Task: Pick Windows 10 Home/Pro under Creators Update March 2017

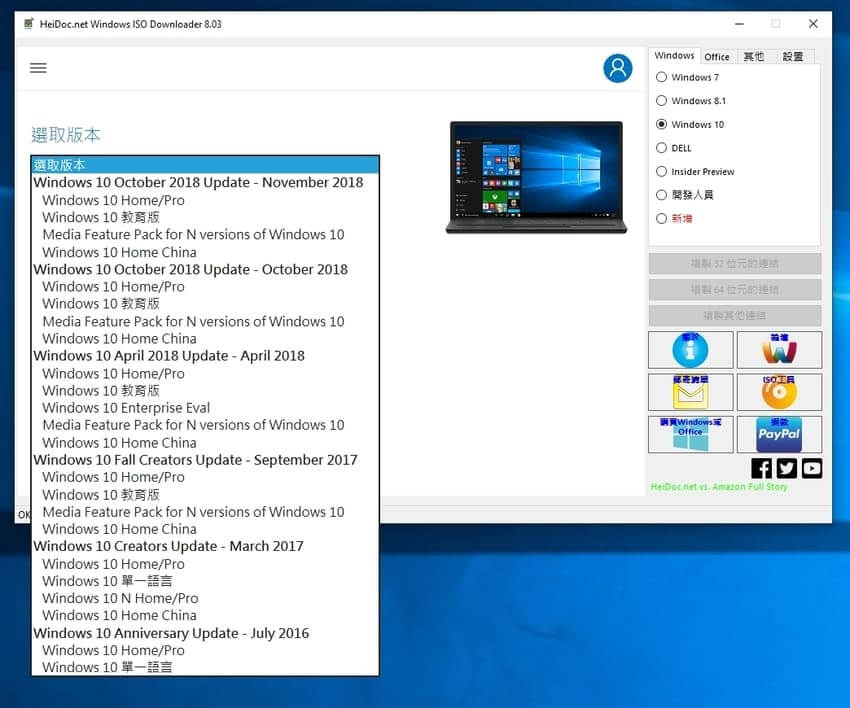Action: tap(205, 564)
